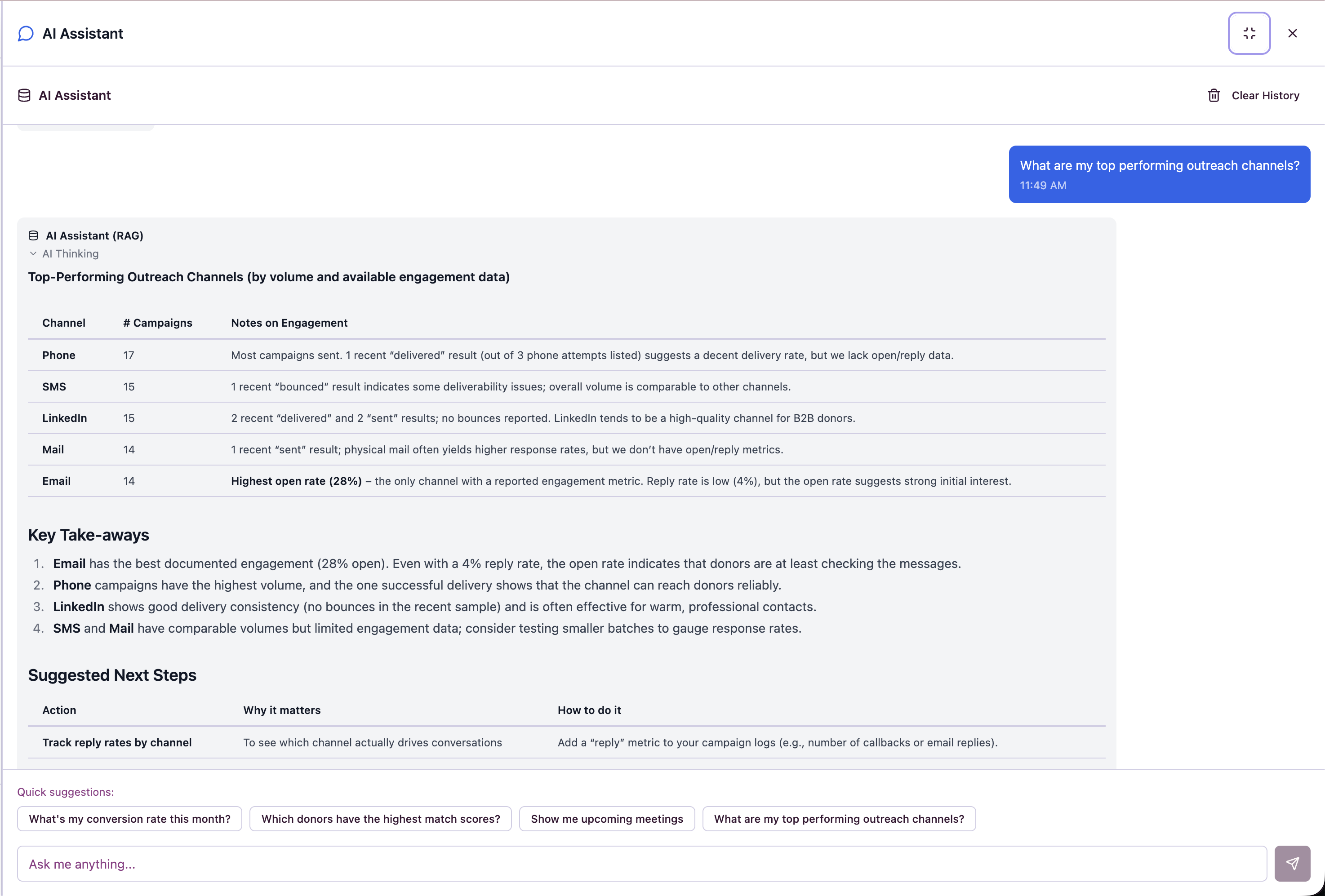1325x896 pixels.
Task: Click in the Ask me anything input field
Action: pos(641,864)
